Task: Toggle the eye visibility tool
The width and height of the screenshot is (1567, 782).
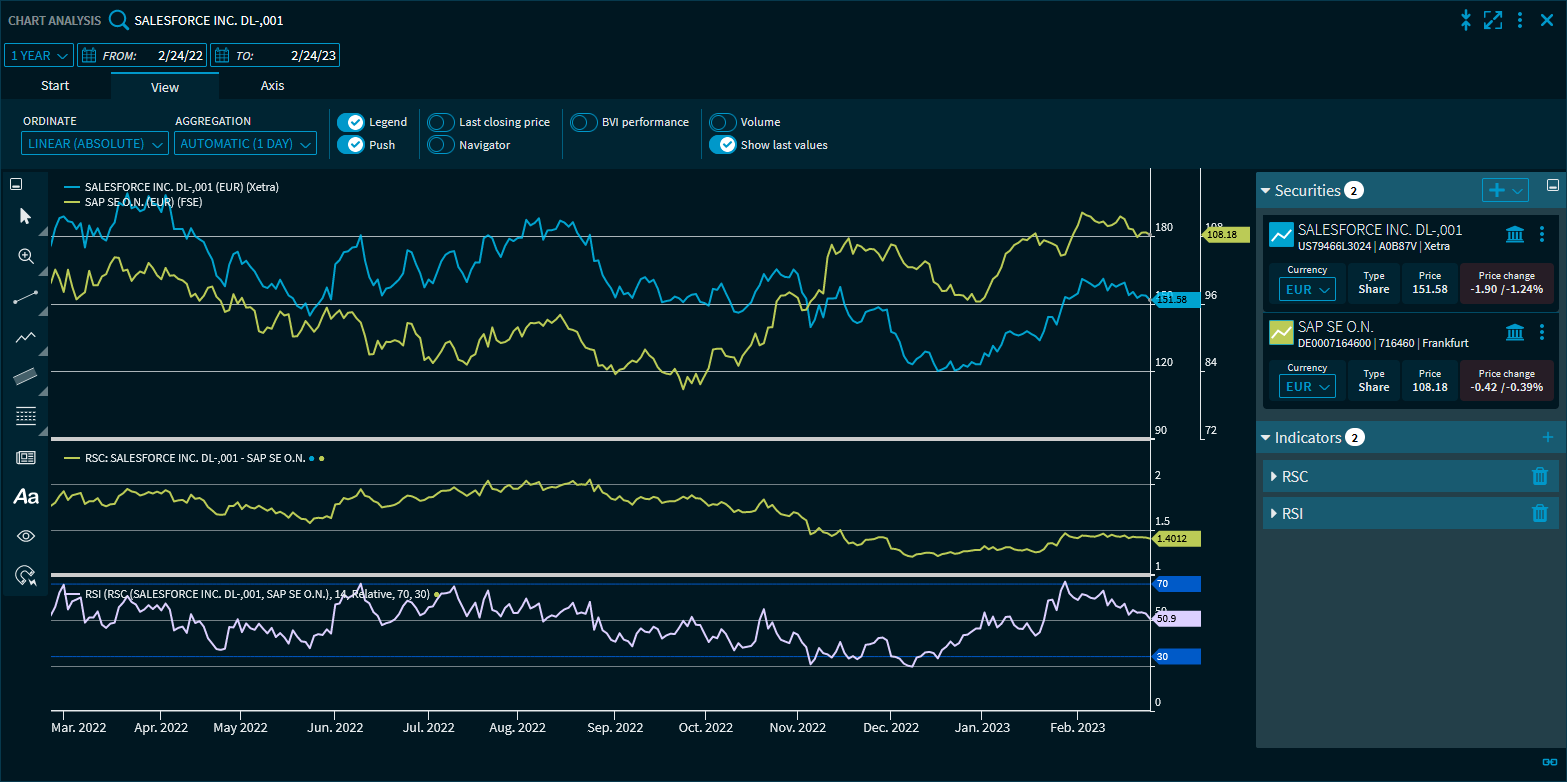Action: tap(26, 536)
